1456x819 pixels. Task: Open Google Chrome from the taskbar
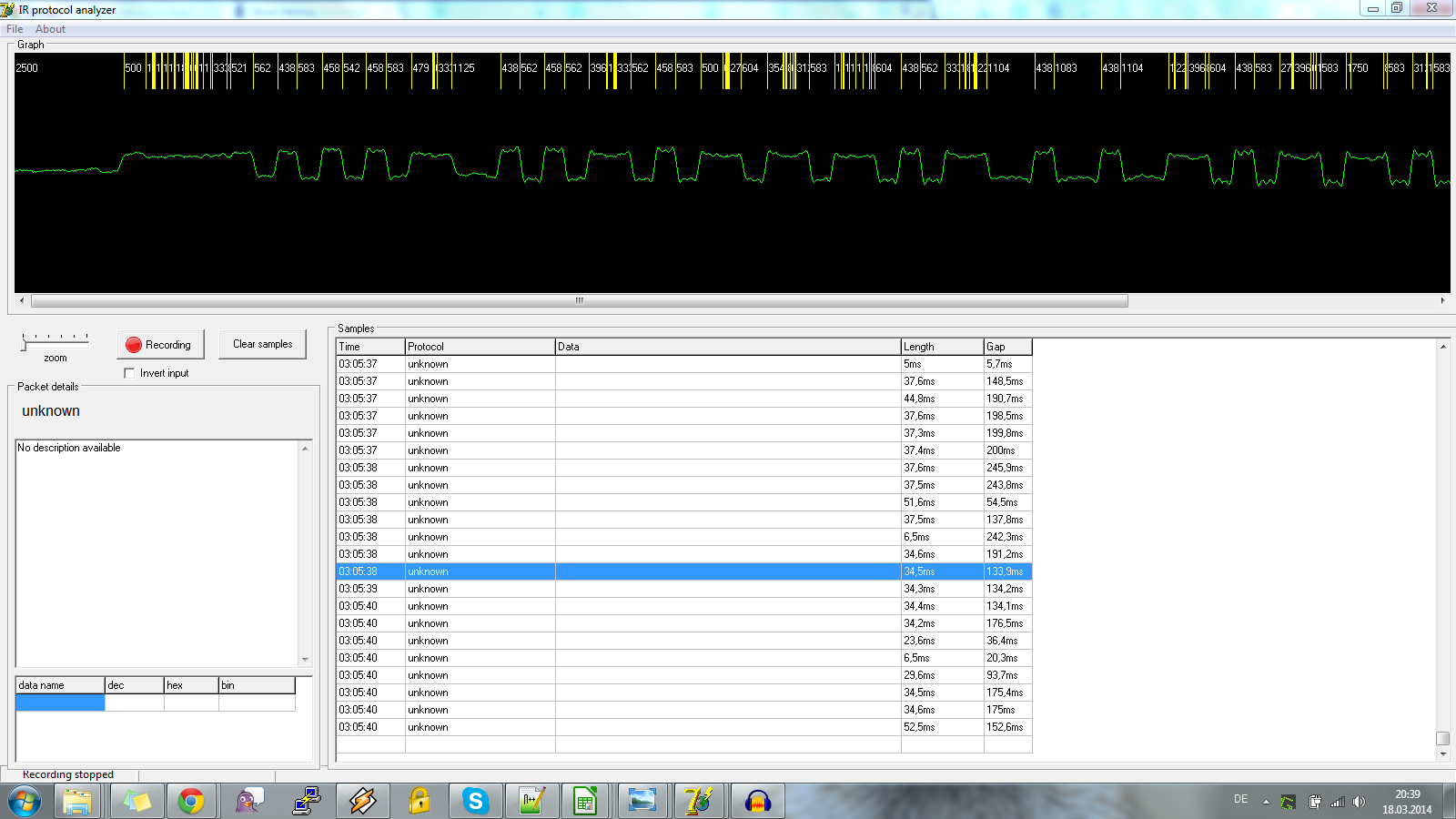pyautogui.click(x=191, y=801)
